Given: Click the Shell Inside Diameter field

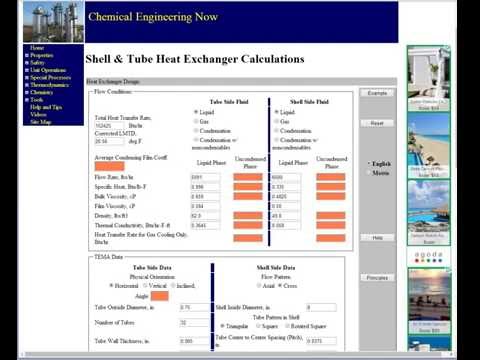Looking at the screenshot, I should (x=321, y=307).
